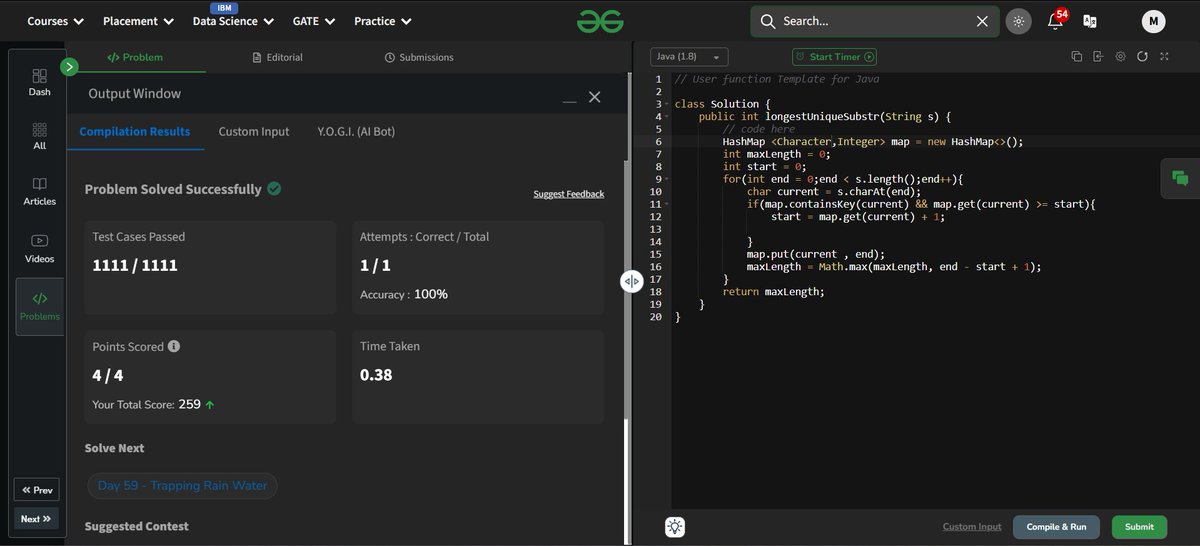Close the Output Window
Viewport: 1200px width, 546px height.
[x=595, y=97]
